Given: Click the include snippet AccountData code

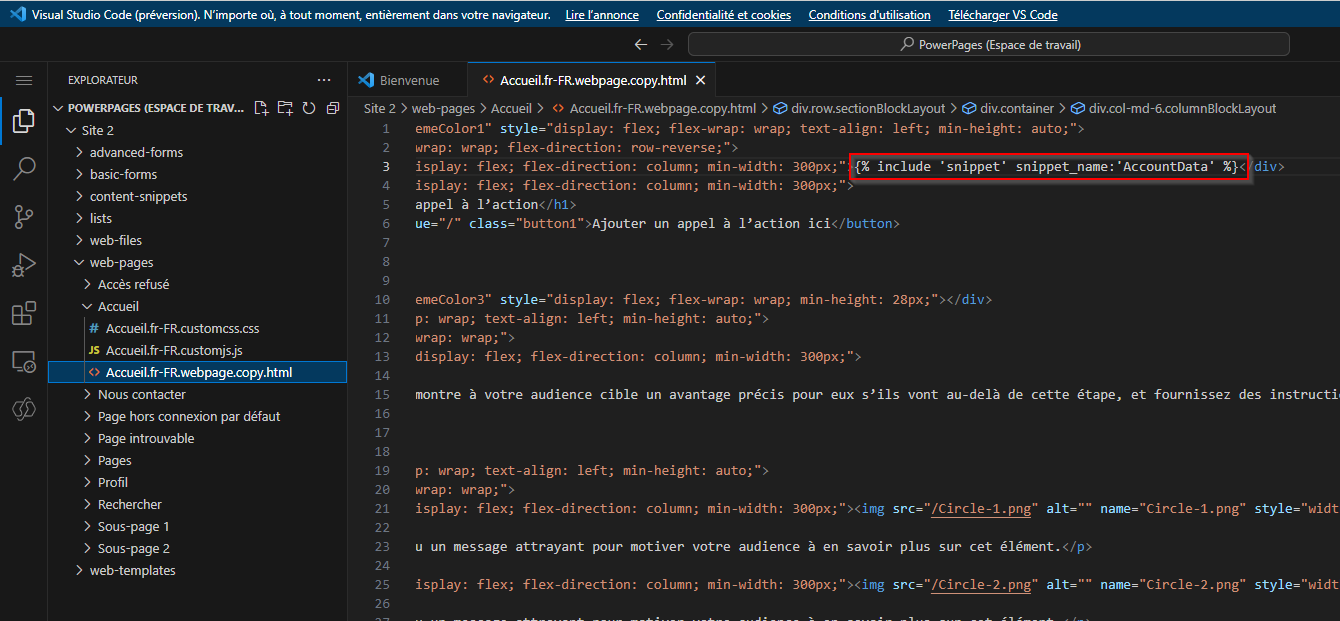Looking at the screenshot, I should tap(1048, 167).
